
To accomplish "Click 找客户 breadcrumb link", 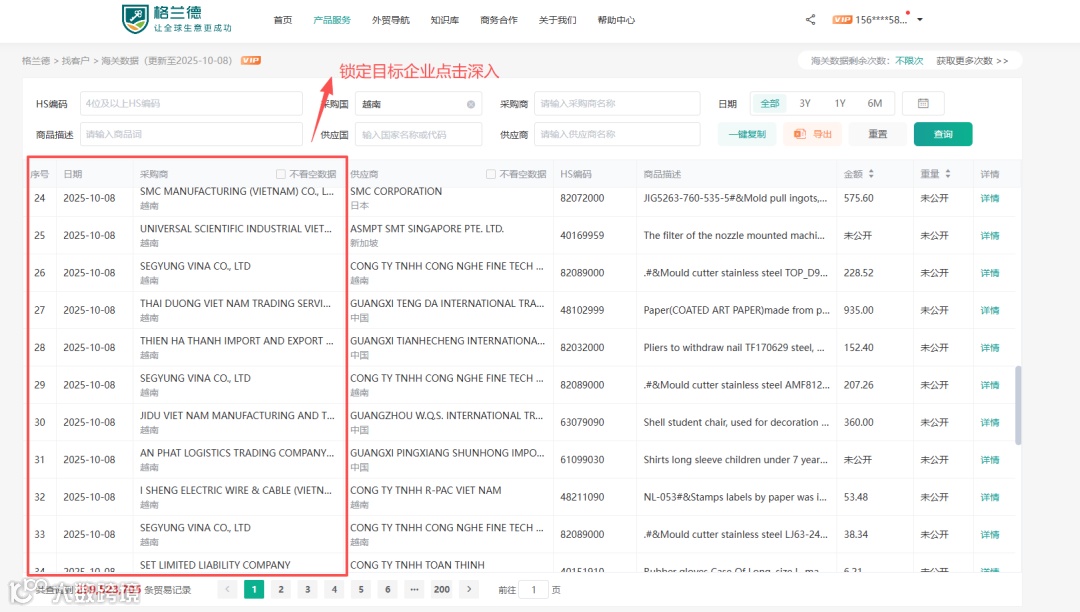I will [x=76, y=61].
